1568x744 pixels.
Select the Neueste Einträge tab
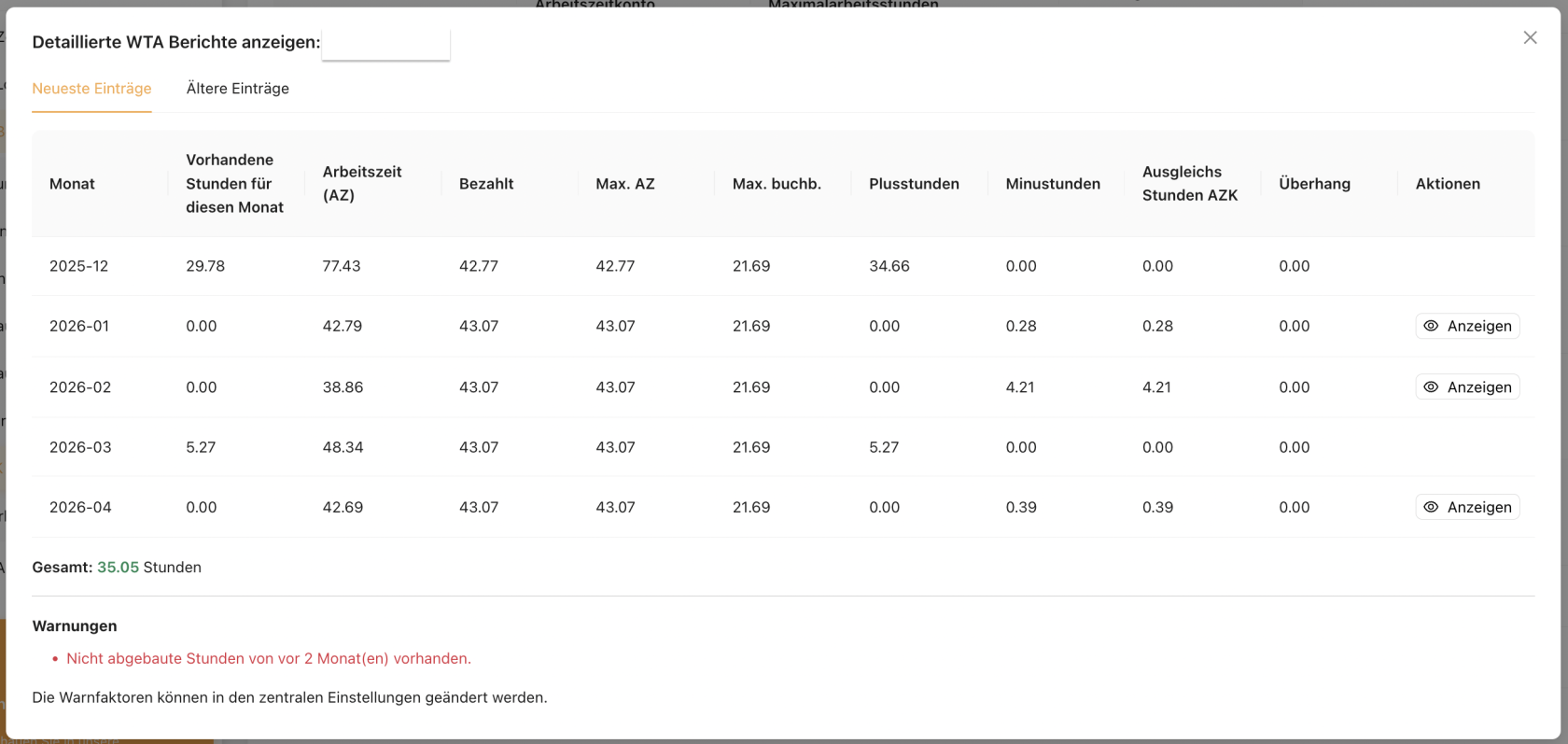[x=91, y=89]
